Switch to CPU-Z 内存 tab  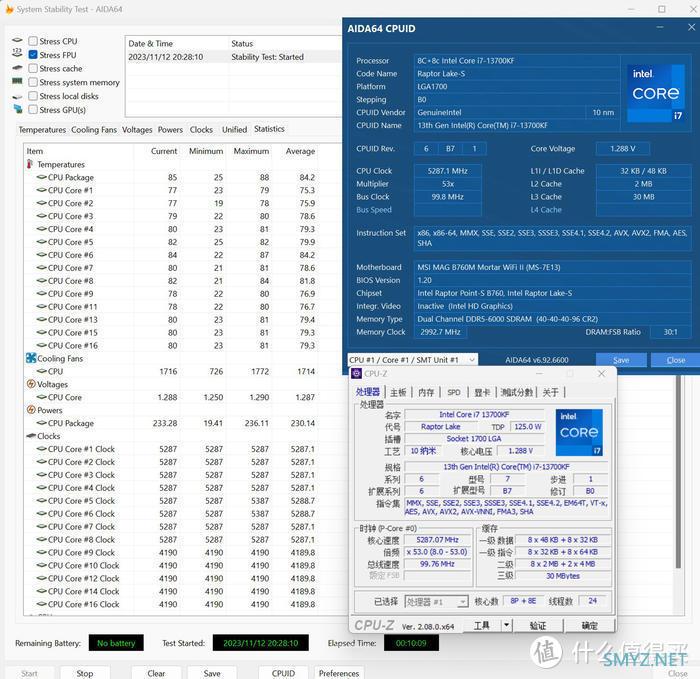[426, 392]
